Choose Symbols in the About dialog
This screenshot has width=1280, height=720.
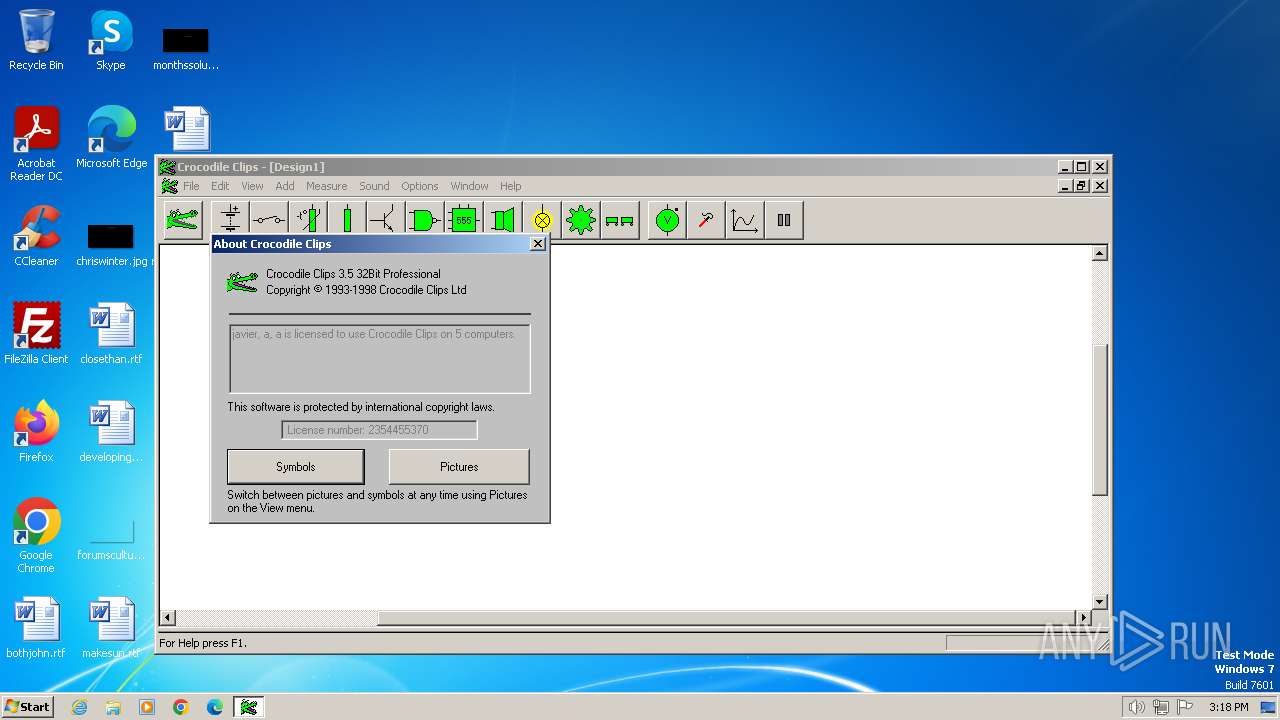(x=296, y=467)
